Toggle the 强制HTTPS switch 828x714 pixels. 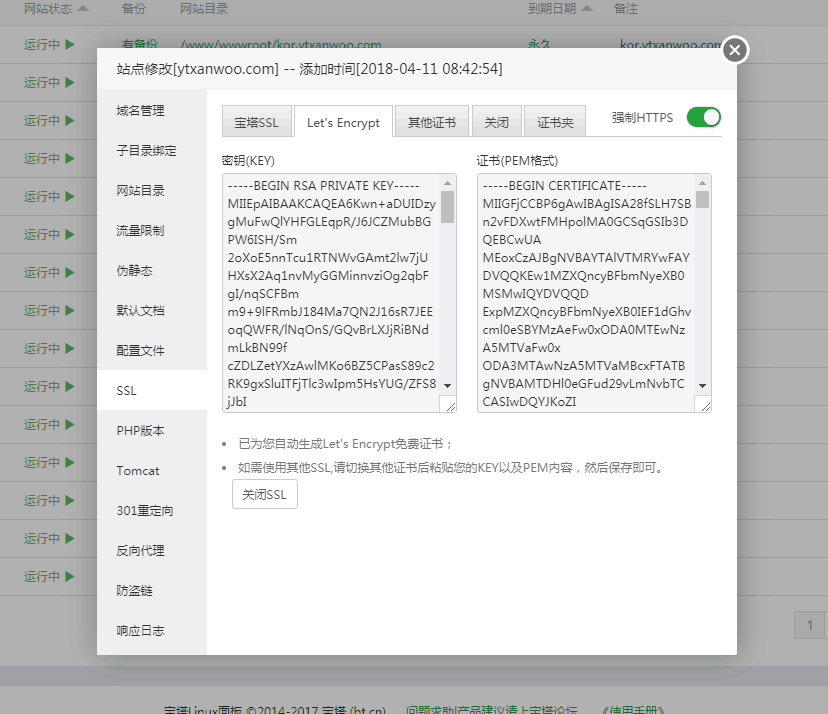[x=703, y=118]
